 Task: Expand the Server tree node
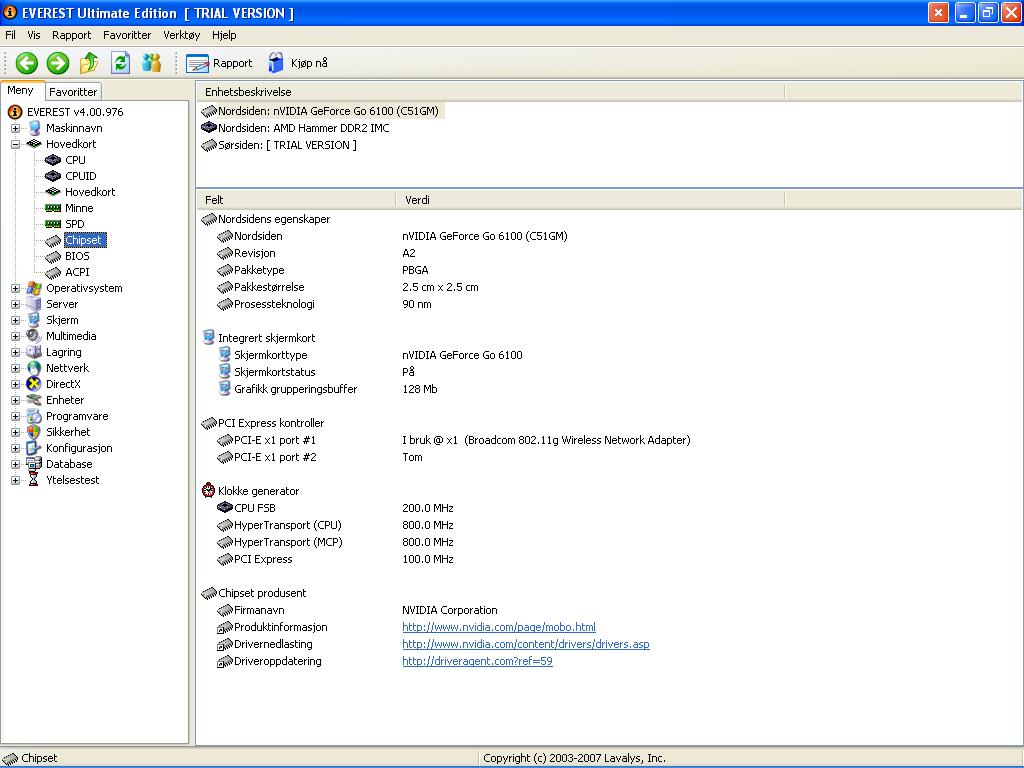15,304
